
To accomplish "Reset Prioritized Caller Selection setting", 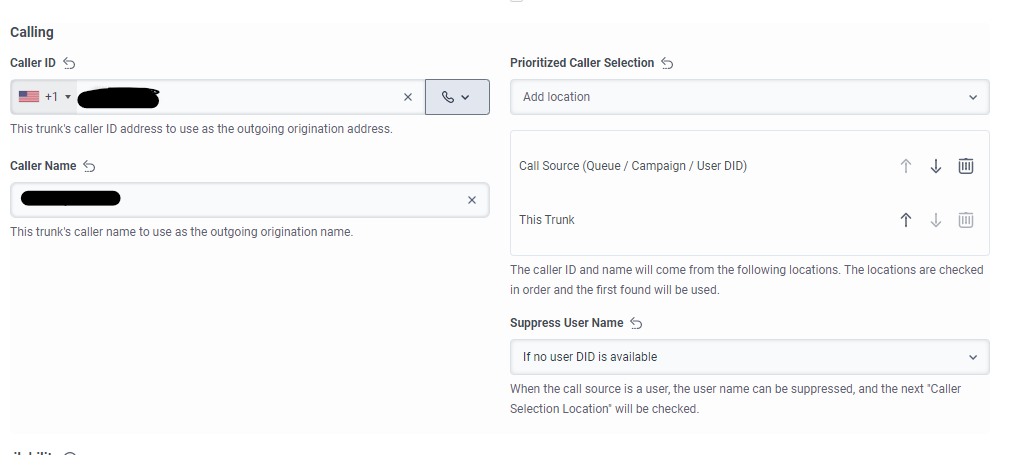I will click(667, 63).
